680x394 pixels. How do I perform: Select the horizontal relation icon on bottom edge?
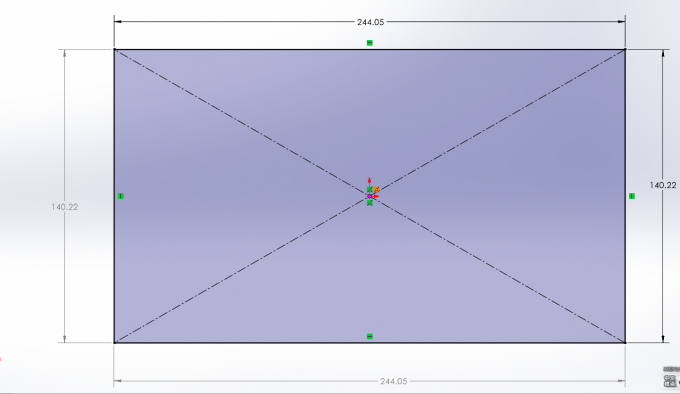pyautogui.click(x=369, y=336)
